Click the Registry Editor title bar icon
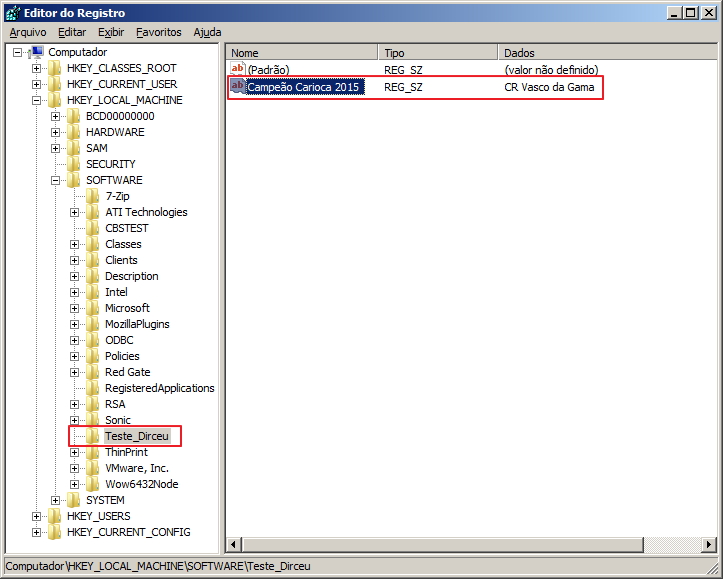 click(x=13, y=12)
